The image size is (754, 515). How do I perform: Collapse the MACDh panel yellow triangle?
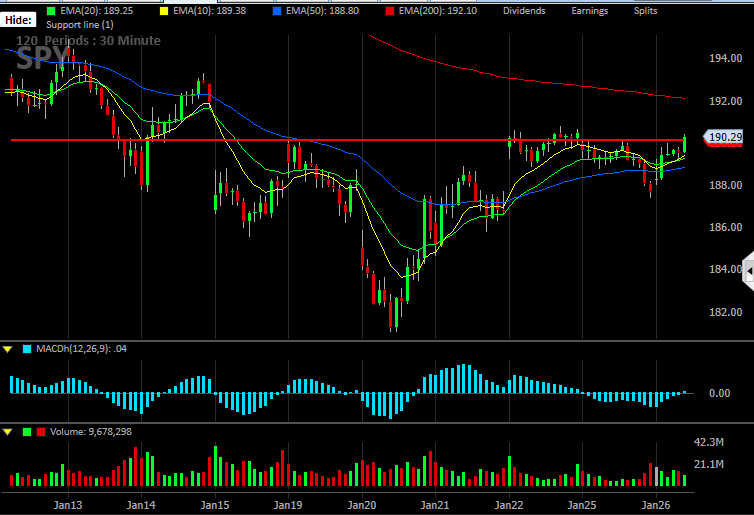pyautogui.click(x=8, y=349)
